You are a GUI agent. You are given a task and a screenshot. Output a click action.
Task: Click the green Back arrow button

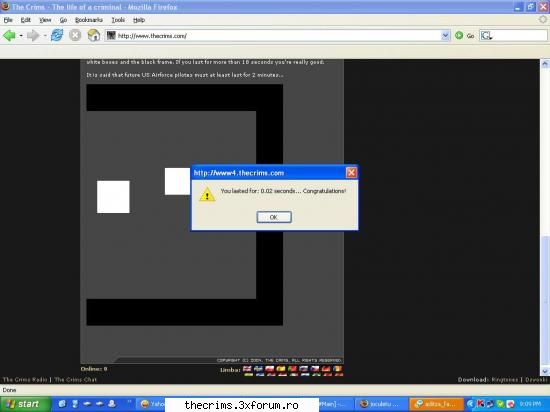[x=9, y=35]
